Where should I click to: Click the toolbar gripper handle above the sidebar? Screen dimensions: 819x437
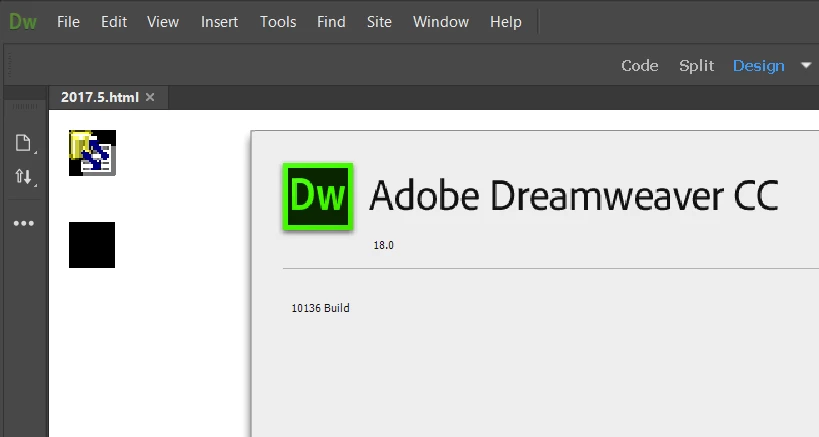click(x=25, y=107)
